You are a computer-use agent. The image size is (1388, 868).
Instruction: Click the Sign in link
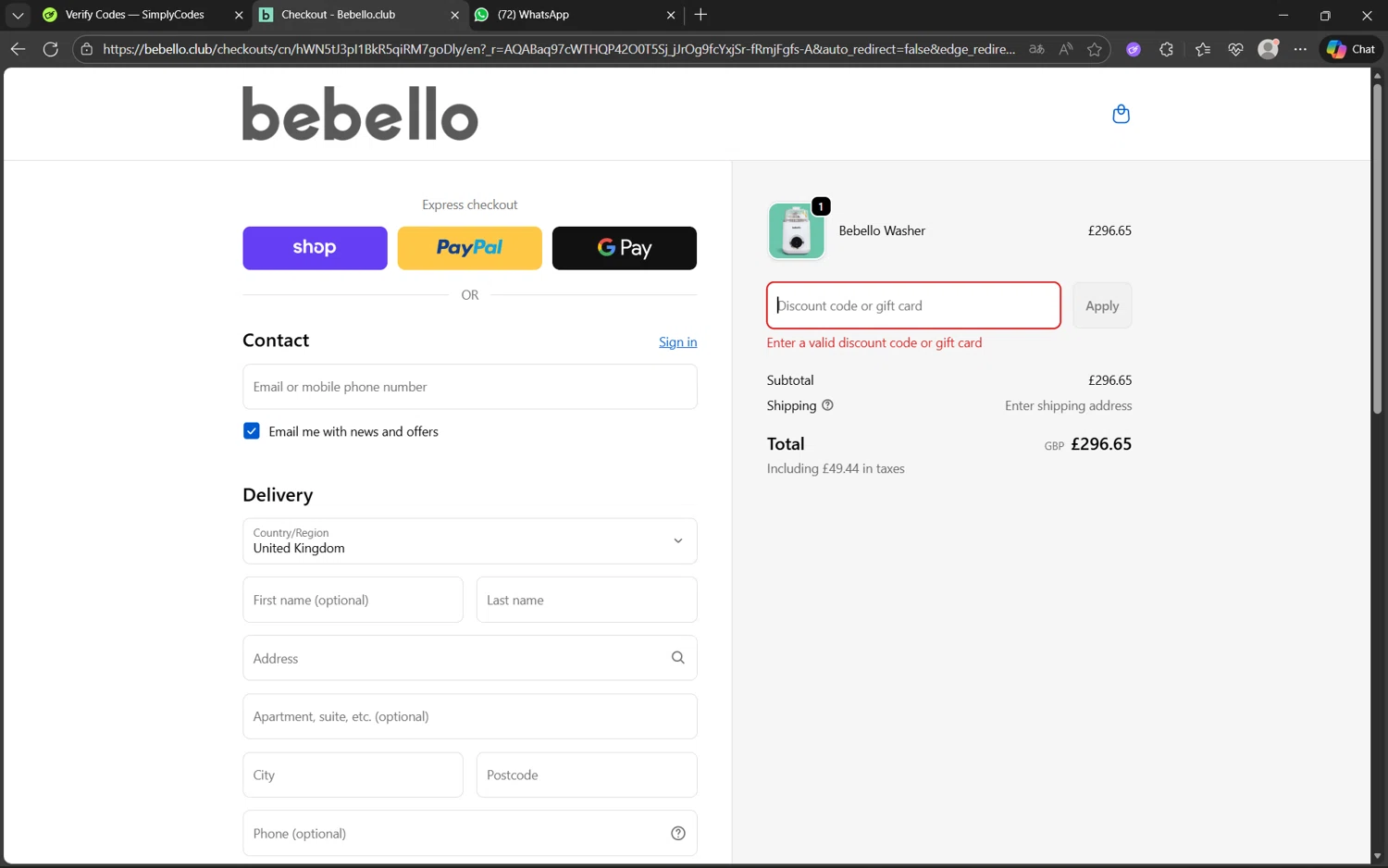pyautogui.click(x=677, y=341)
